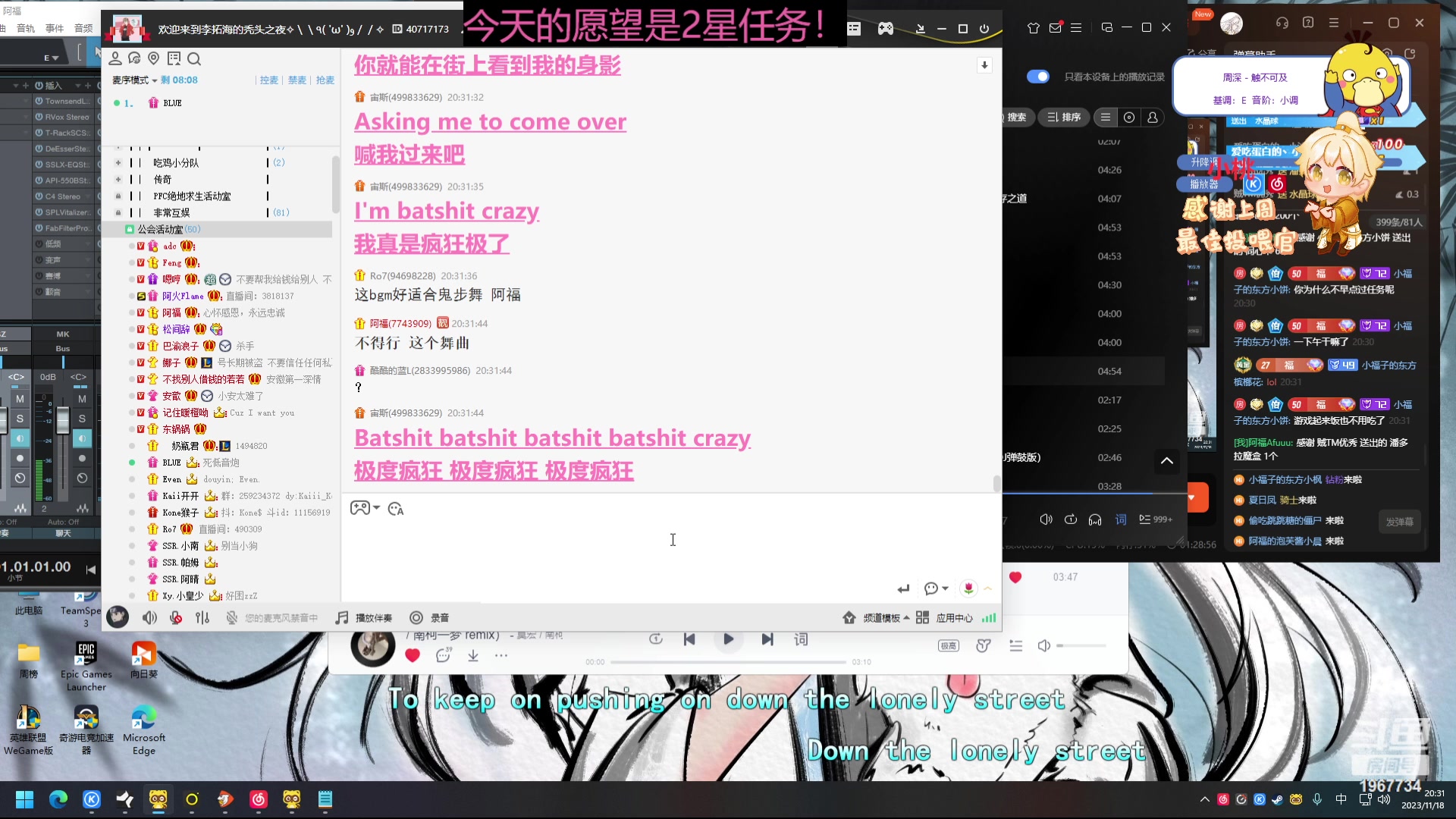Screen dimensions: 1456x819
Task: Go to previous track in music player
Action: tap(689, 639)
